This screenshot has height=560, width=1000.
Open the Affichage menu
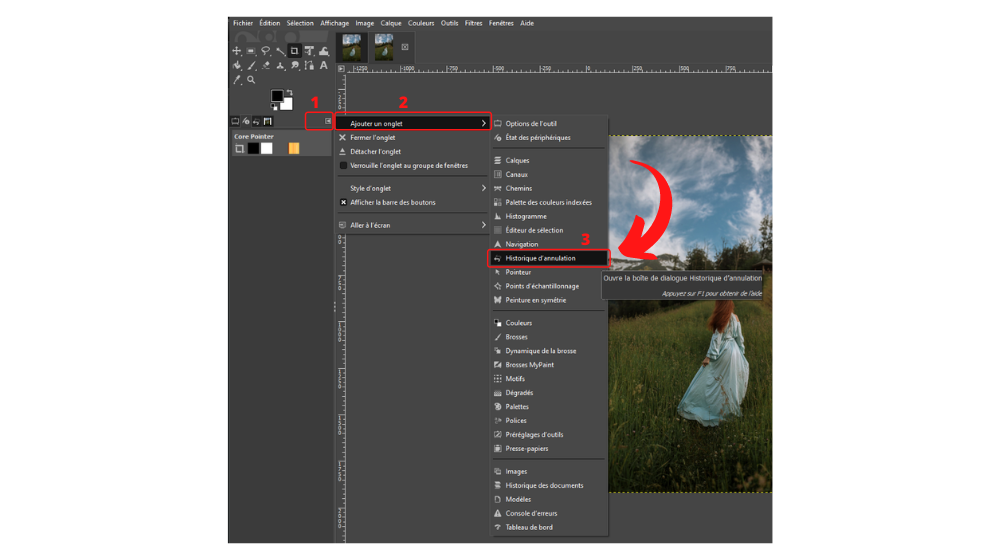334,23
